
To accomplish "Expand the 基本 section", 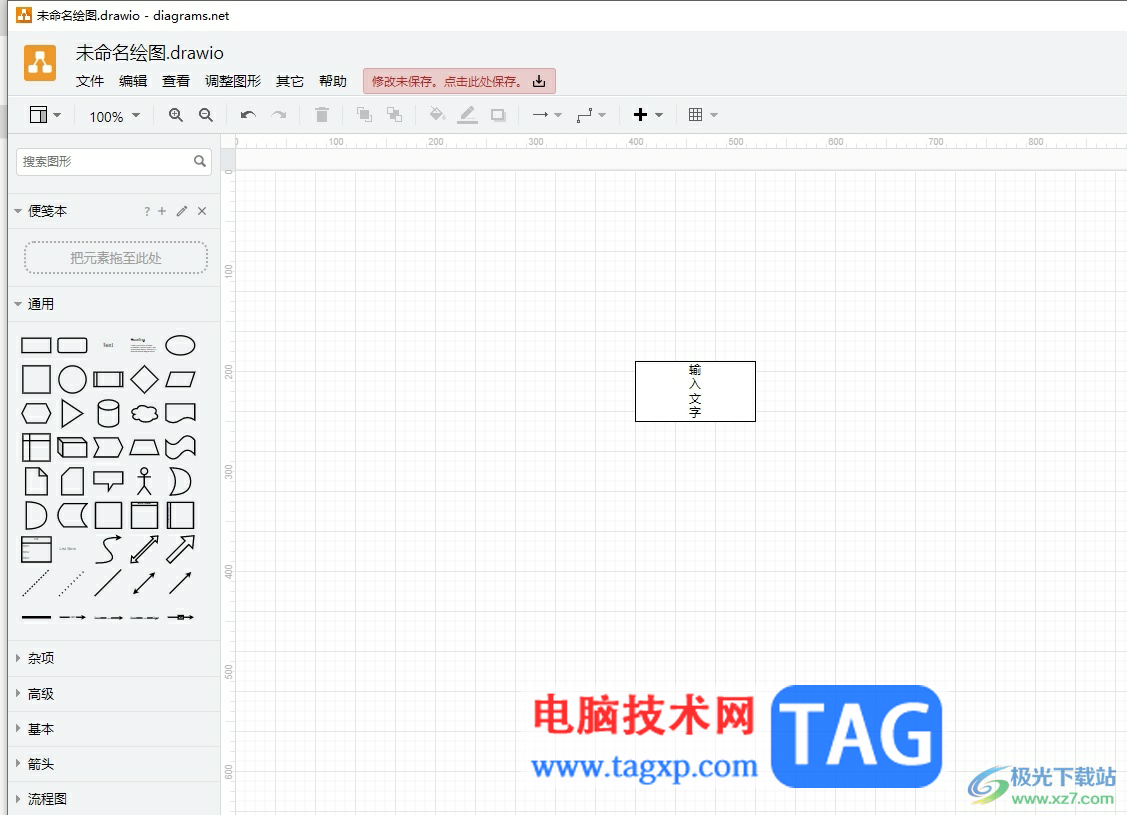I will [34, 729].
